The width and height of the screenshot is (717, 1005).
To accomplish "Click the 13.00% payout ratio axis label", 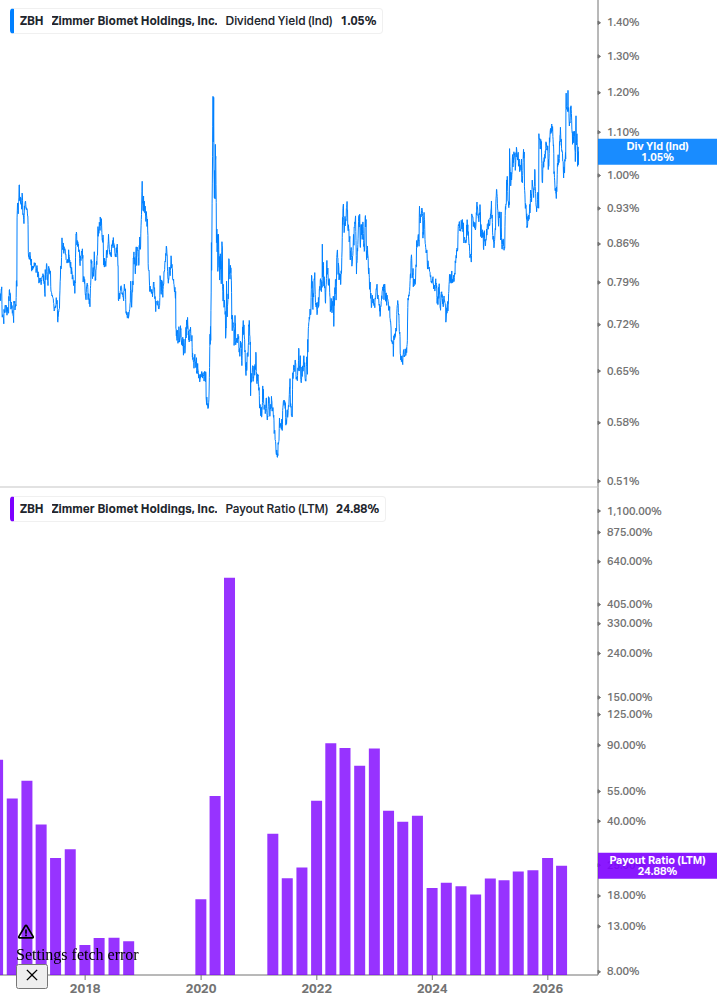I will 626,926.
